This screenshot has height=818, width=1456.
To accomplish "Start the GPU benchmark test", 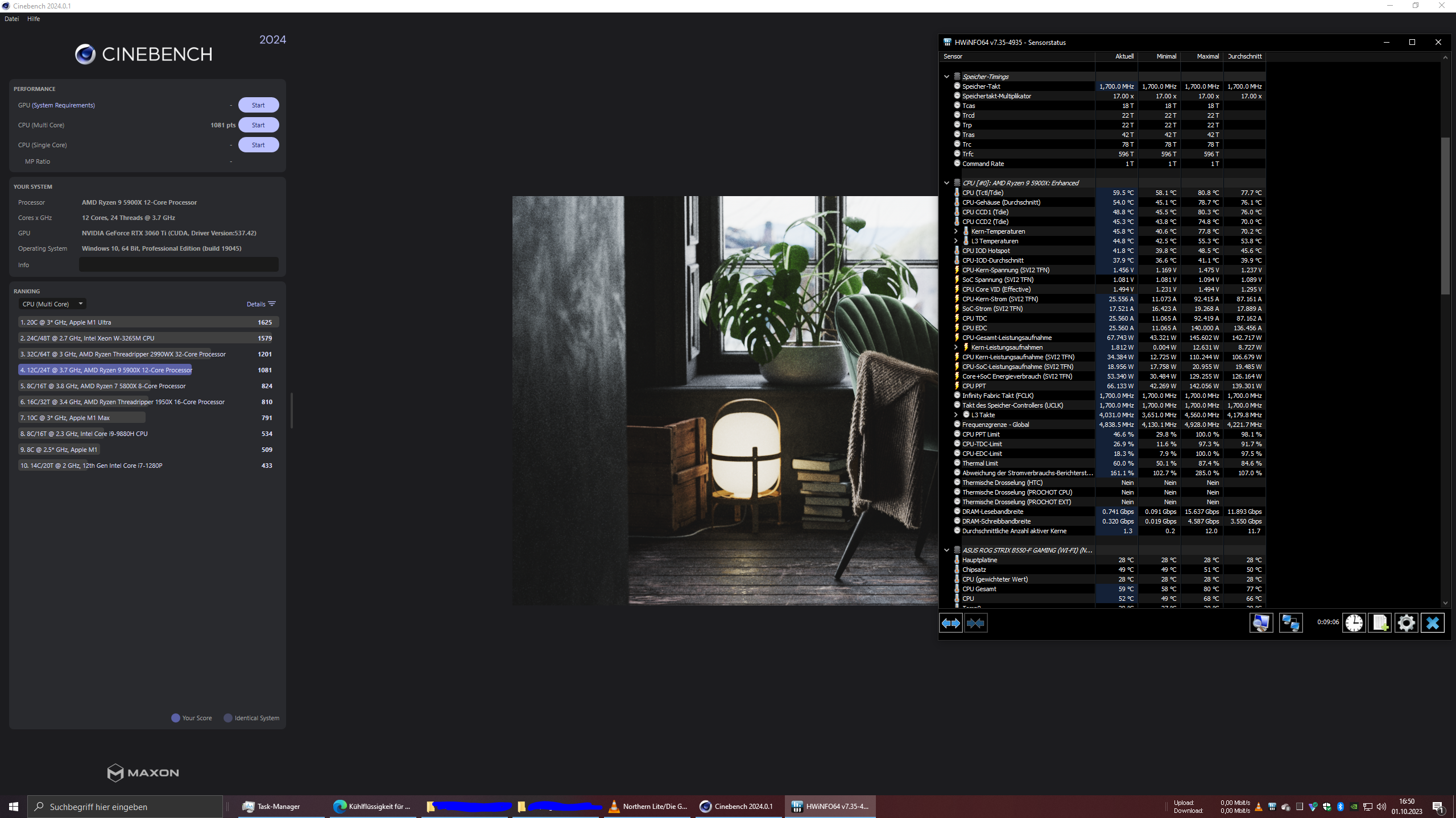I will click(x=258, y=105).
